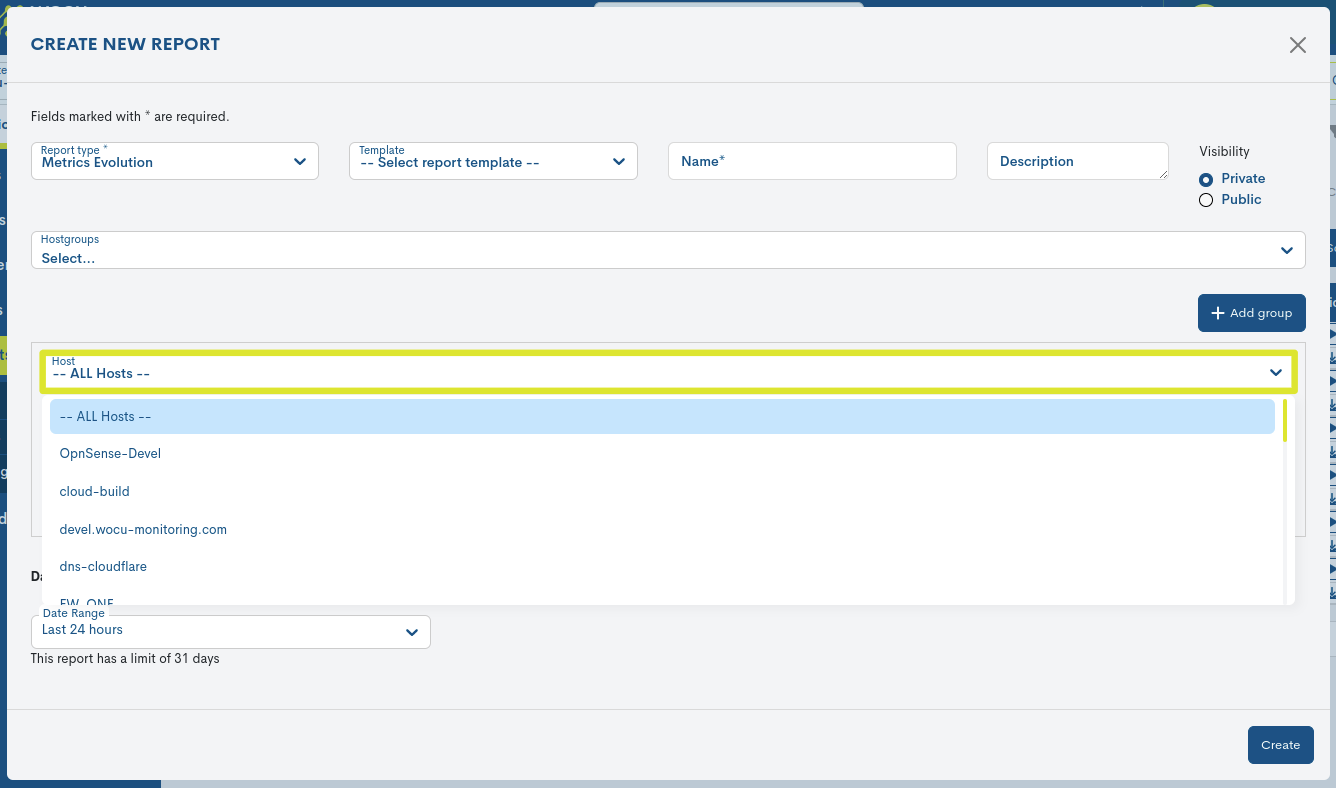Click the Description text area
Viewport: 1336px width, 788px height.
click(1077, 161)
